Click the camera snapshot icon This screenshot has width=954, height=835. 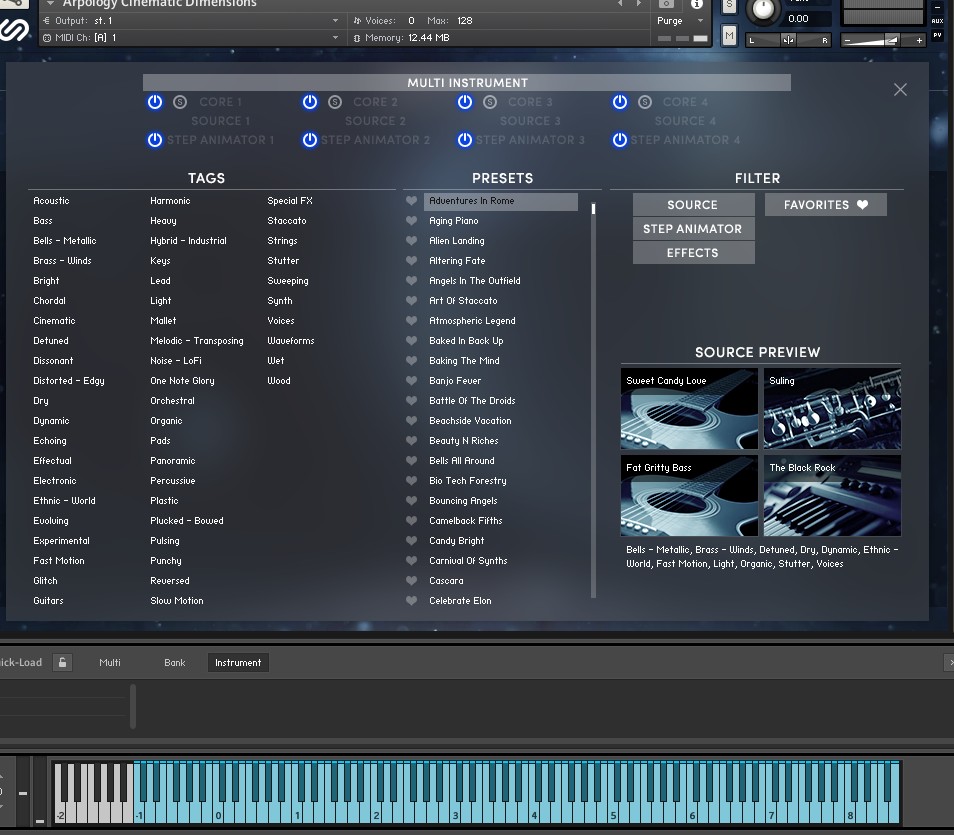[x=666, y=4]
